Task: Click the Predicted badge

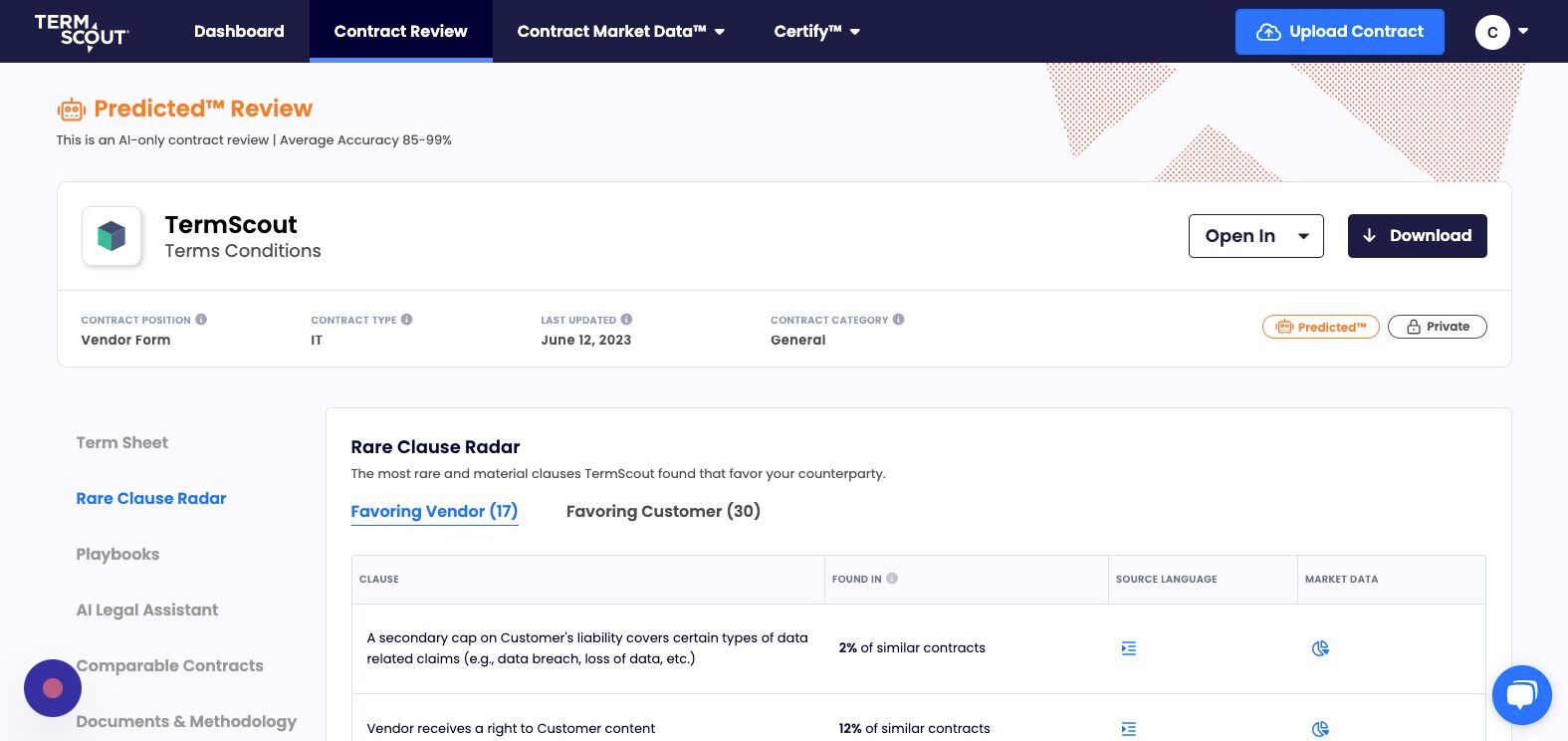Action: coord(1320,327)
